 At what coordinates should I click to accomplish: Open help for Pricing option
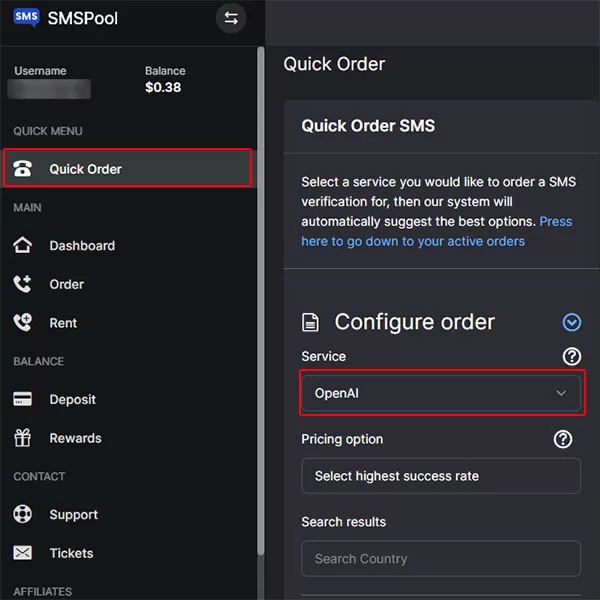point(562,439)
